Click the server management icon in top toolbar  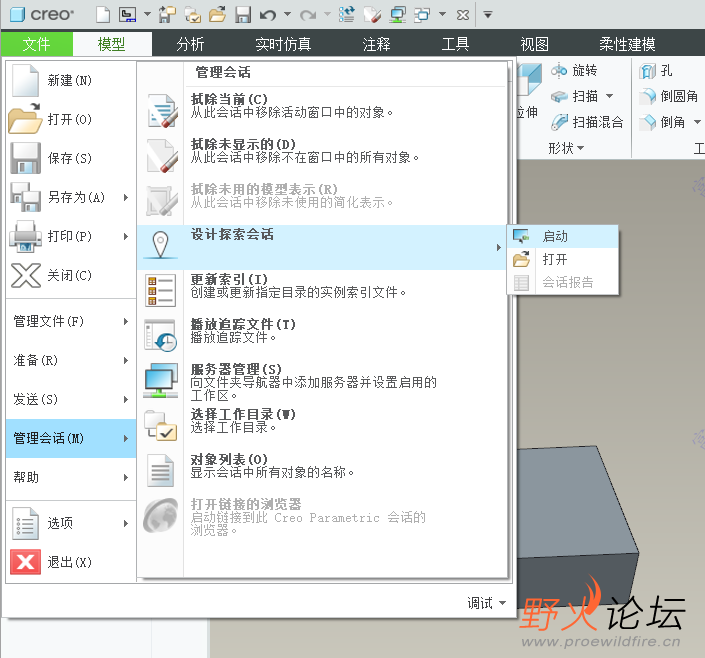tap(398, 15)
